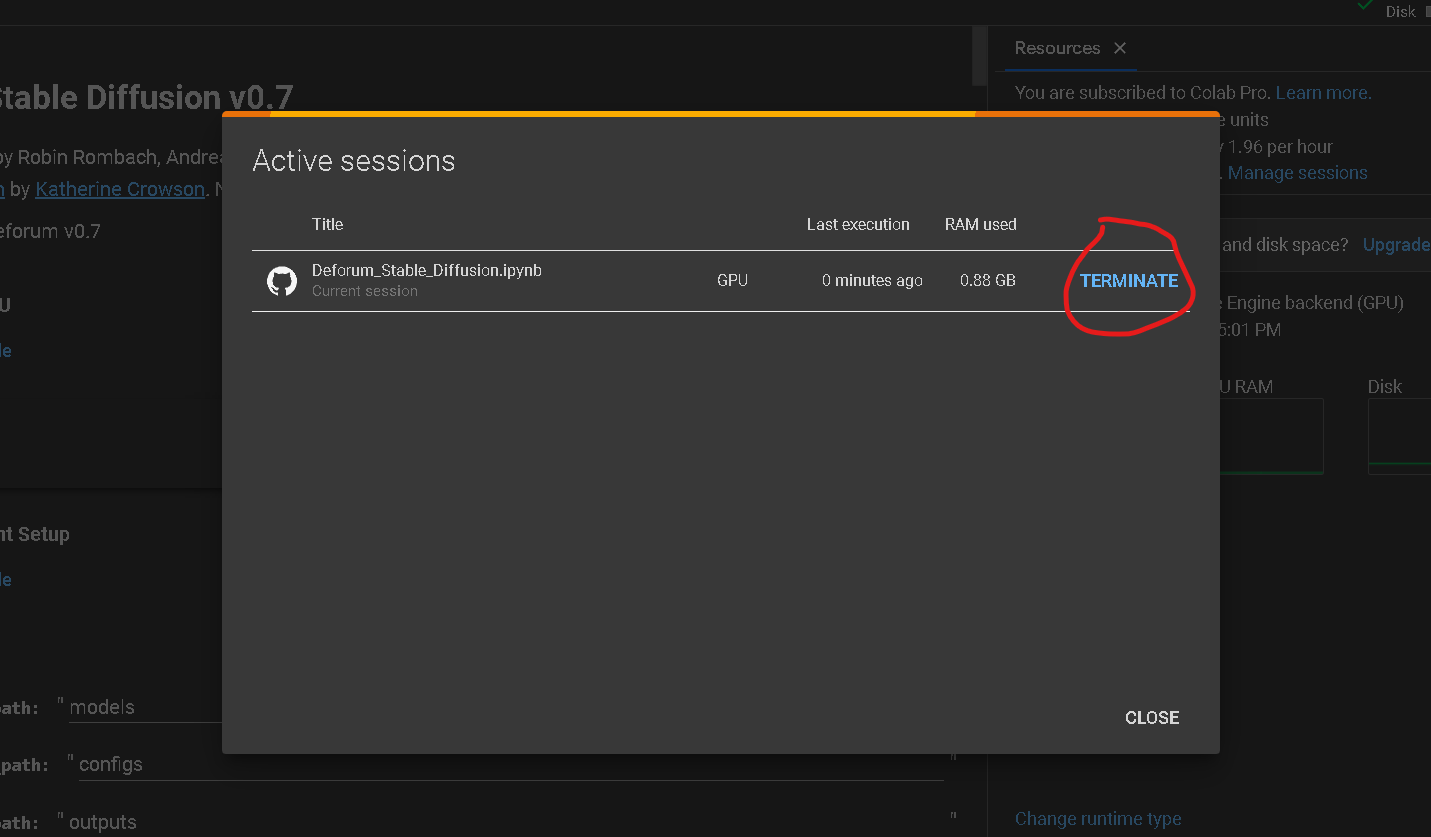Click the 'Last execution' column header
Screen dimensions: 1431x837
[858, 225]
